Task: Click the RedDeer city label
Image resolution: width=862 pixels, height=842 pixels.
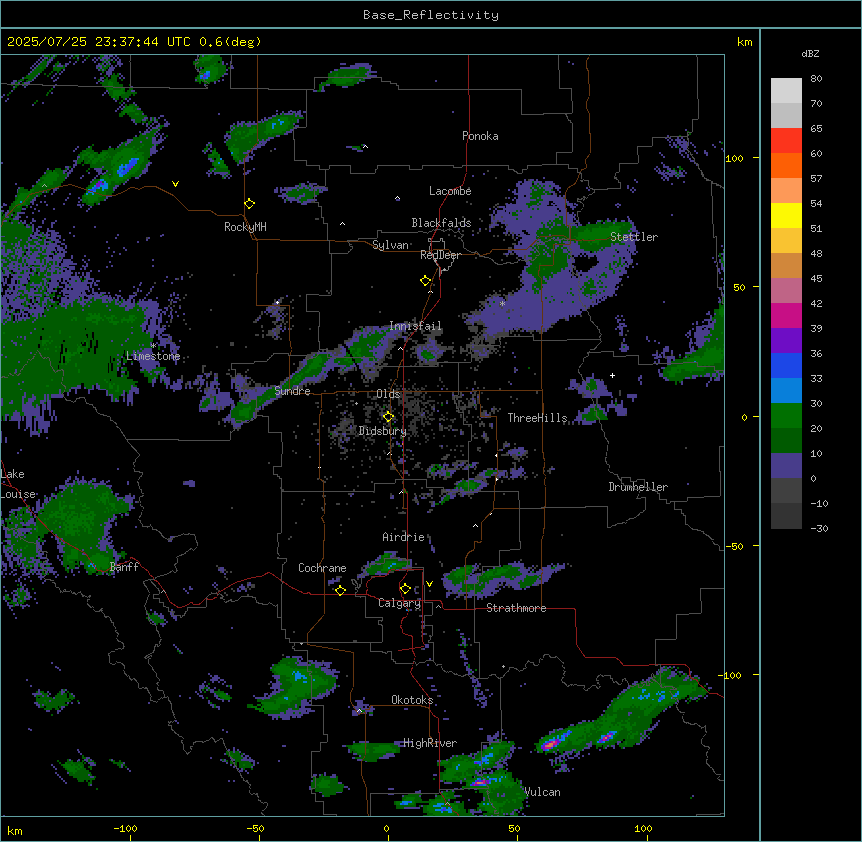Action: (x=440, y=255)
